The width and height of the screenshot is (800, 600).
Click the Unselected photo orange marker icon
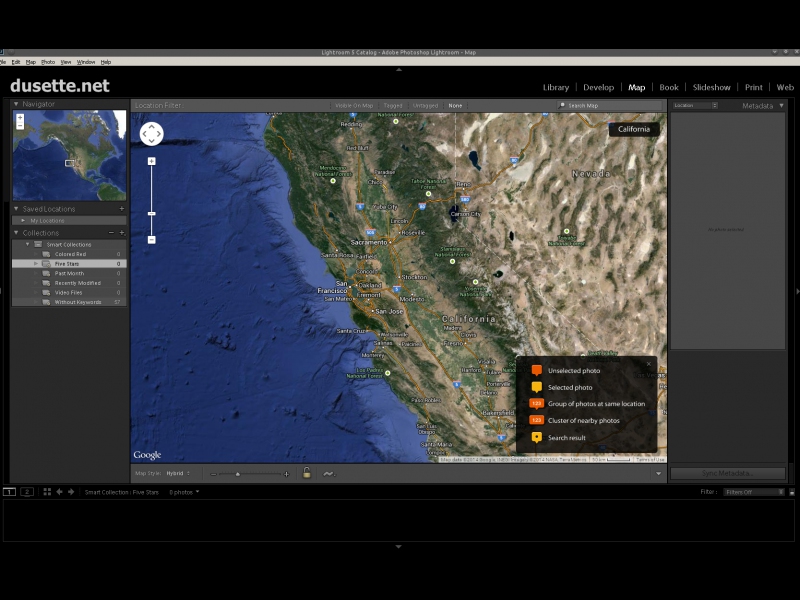[x=536, y=370]
